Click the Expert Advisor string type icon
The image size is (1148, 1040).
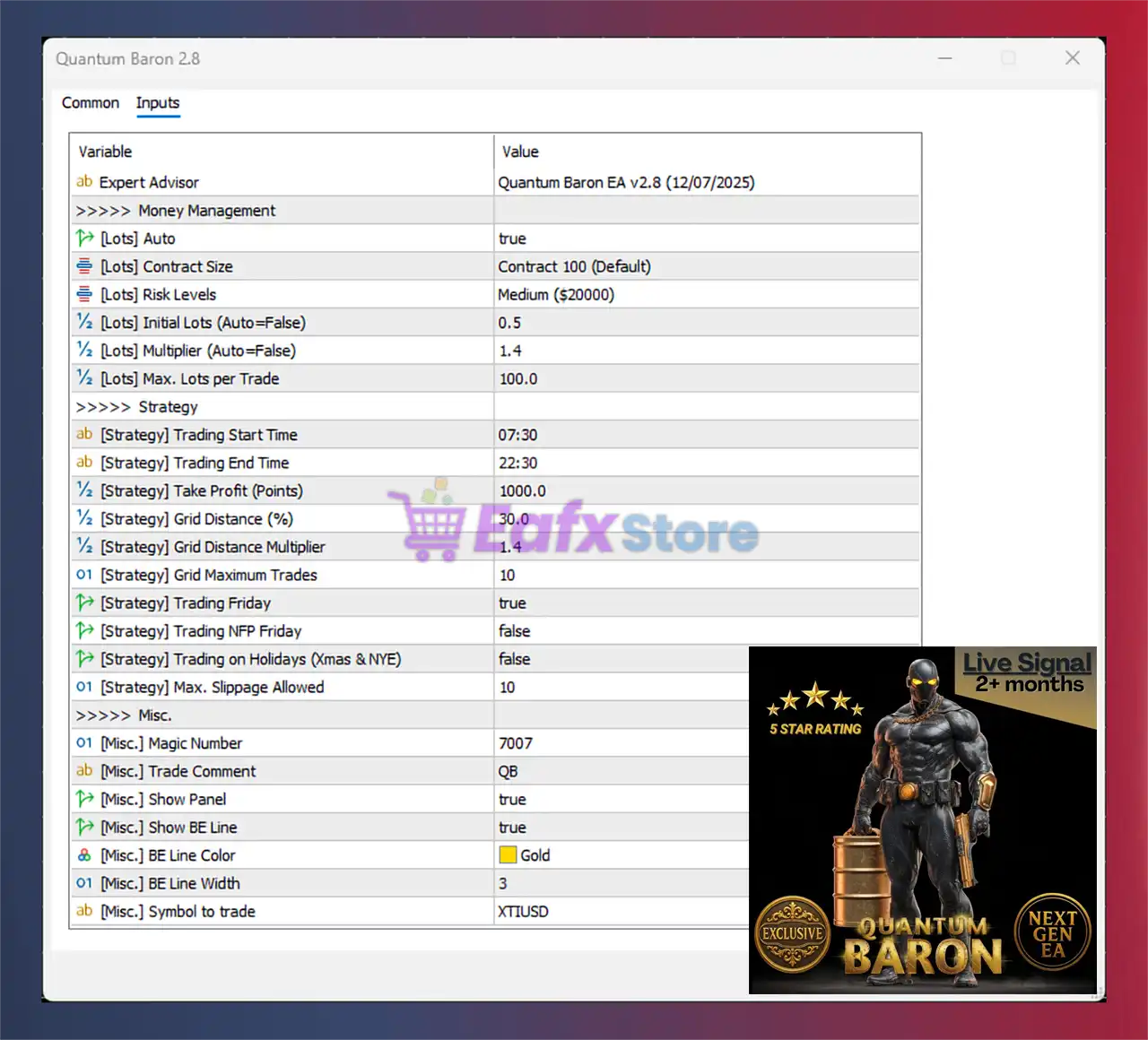tap(84, 182)
